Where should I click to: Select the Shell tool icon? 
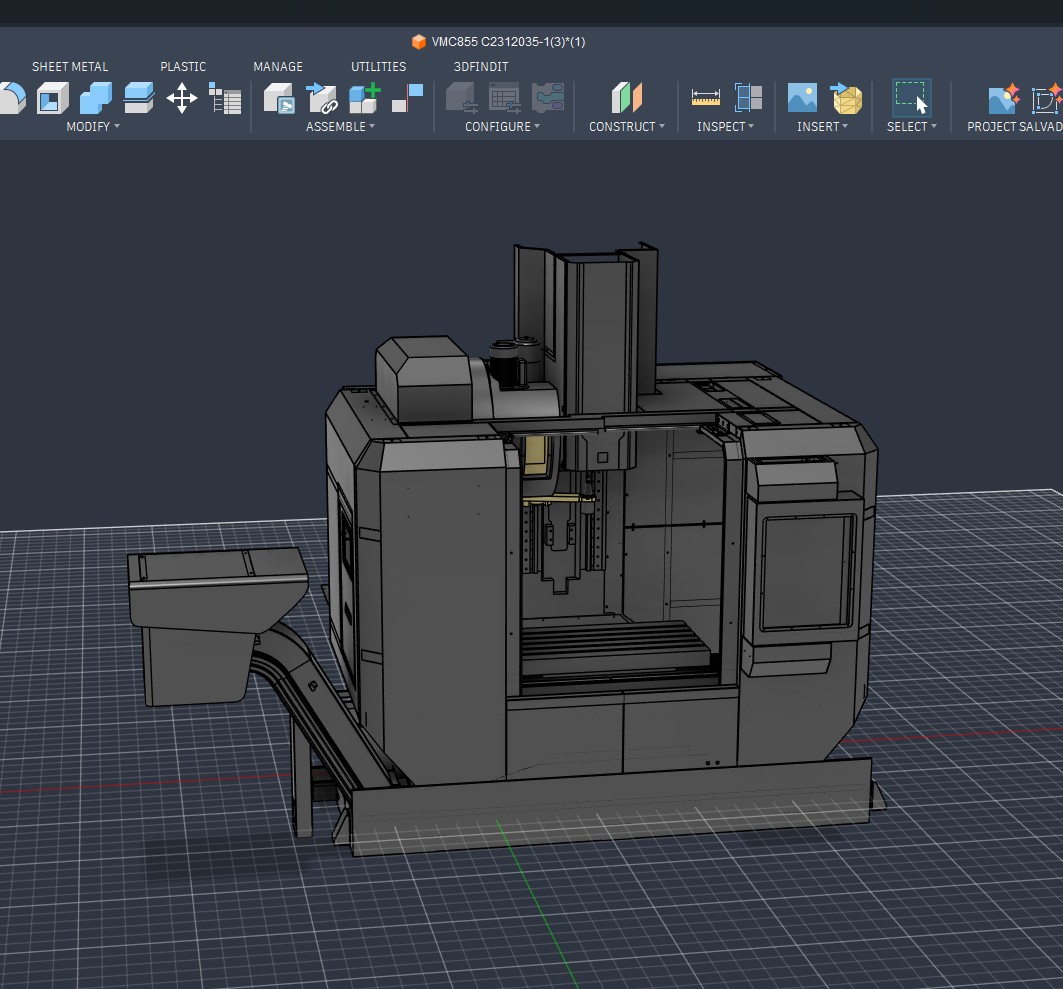point(53,98)
